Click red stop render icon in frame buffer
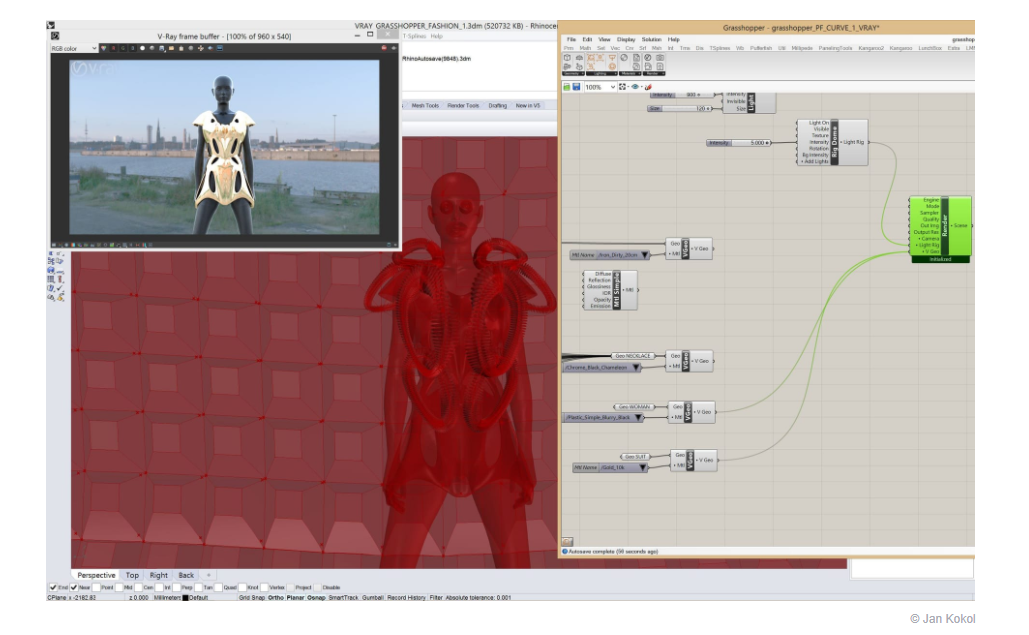This screenshot has height=635, width=1029. [x=384, y=48]
